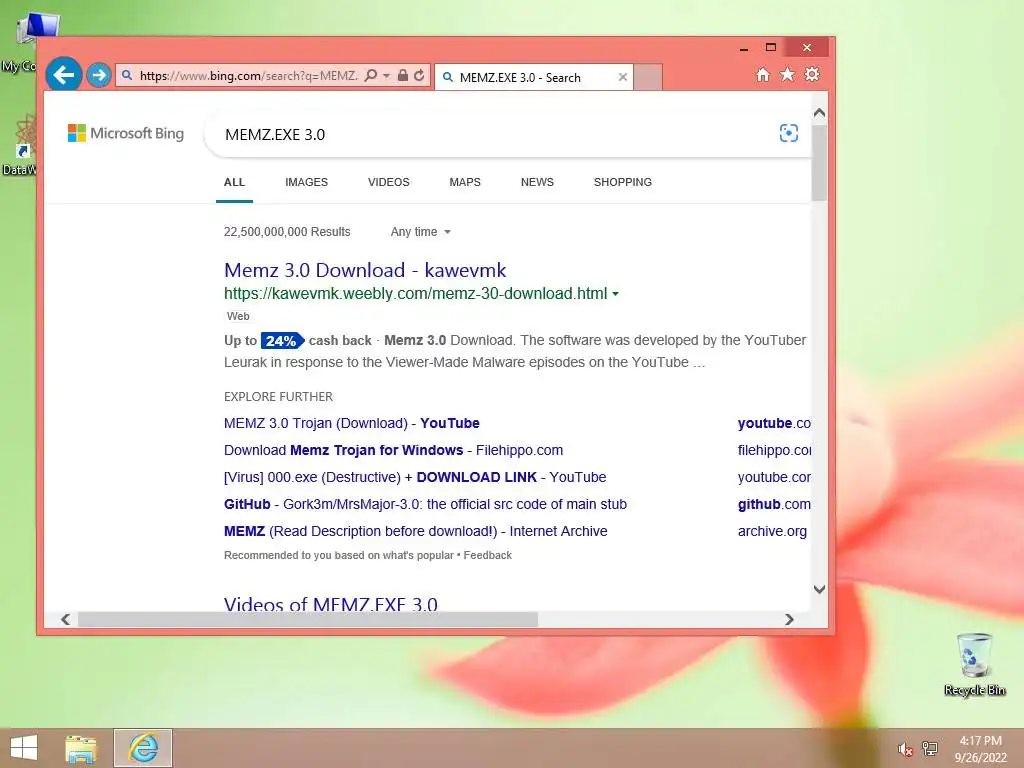Open the taskbar clock showing 4:17 PM
The image size is (1024, 768).
(x=980, y=749)
